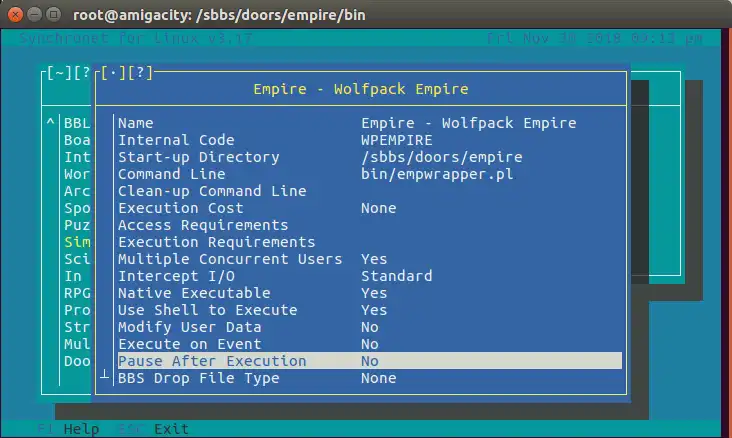Image resolution: width=732 pixels, height=438 pixels.
Task: Toggle Multiple Concurrent Users setting
Action: point(369,259)
